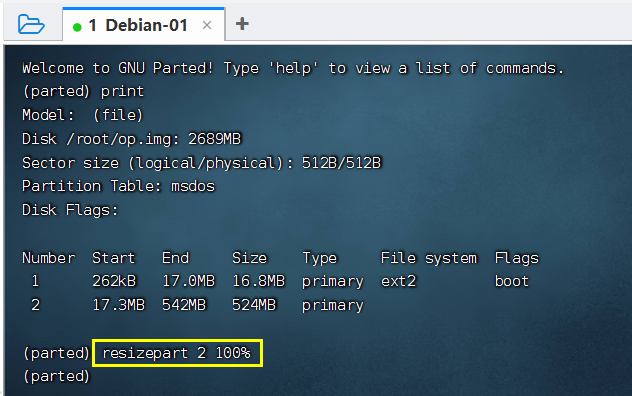Add a new session tab

pos(242,24)
